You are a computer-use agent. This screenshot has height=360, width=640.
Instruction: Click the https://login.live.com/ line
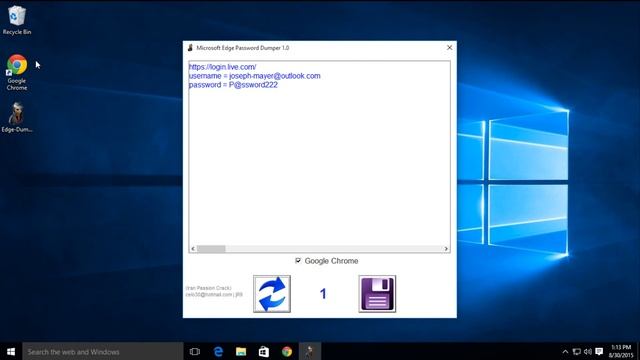tap(222, 67)
